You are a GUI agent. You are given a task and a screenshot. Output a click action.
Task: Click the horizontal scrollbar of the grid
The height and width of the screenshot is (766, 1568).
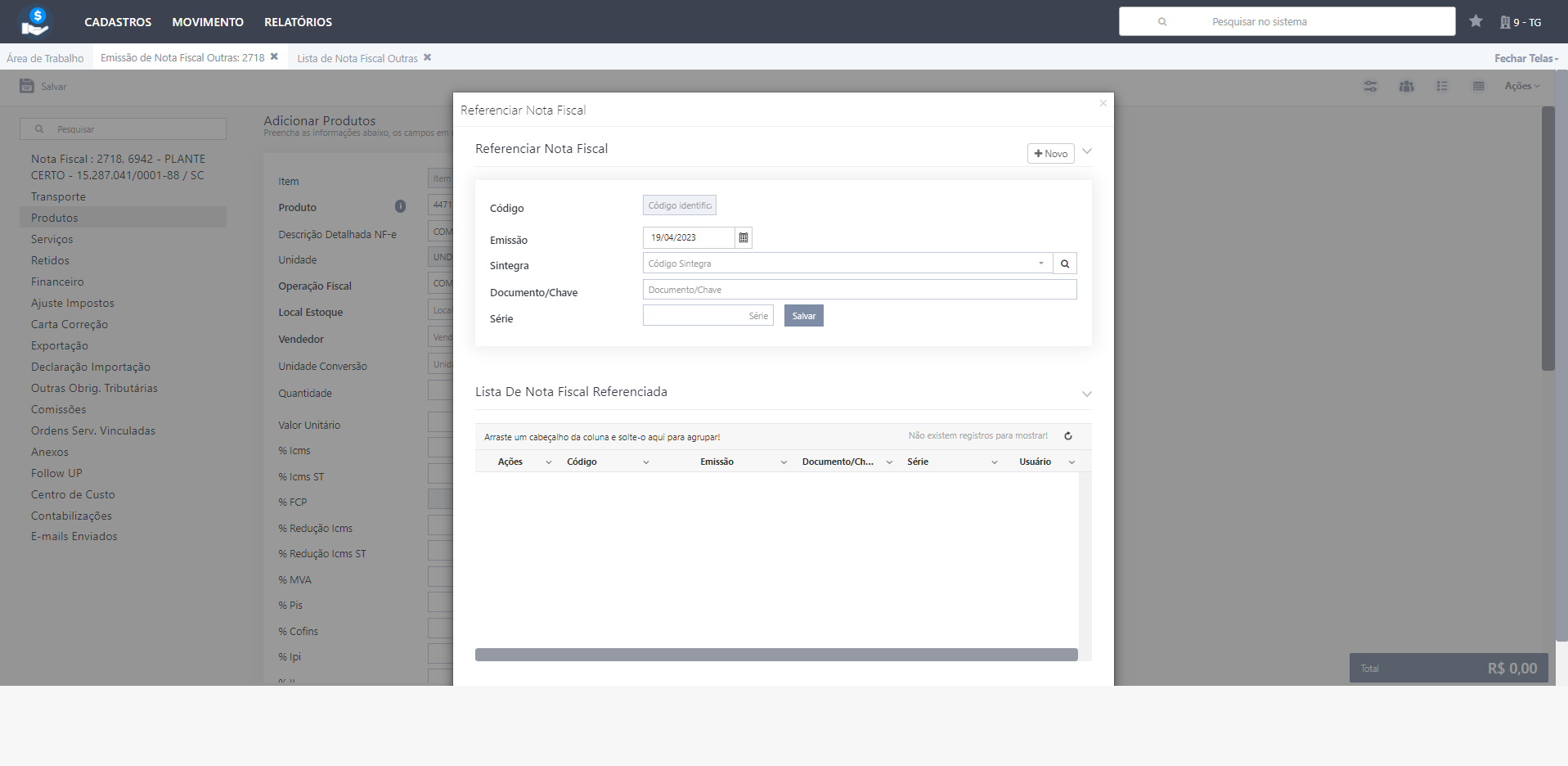(x=776, y=655)
